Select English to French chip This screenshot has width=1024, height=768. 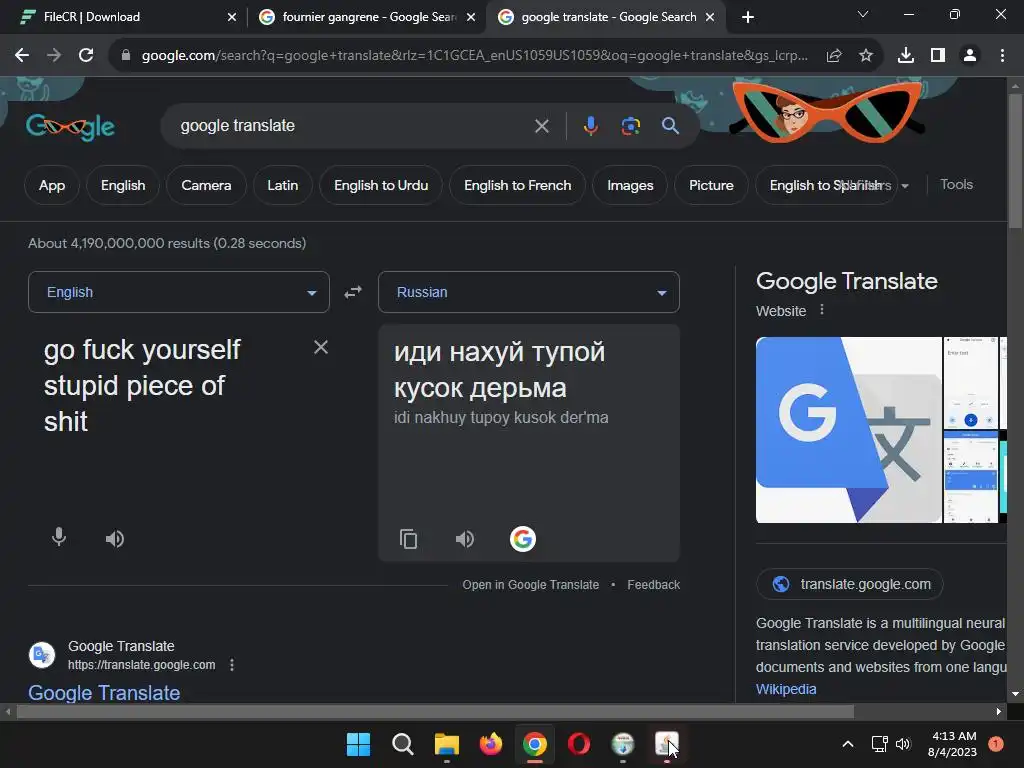(x=518, y=185)
